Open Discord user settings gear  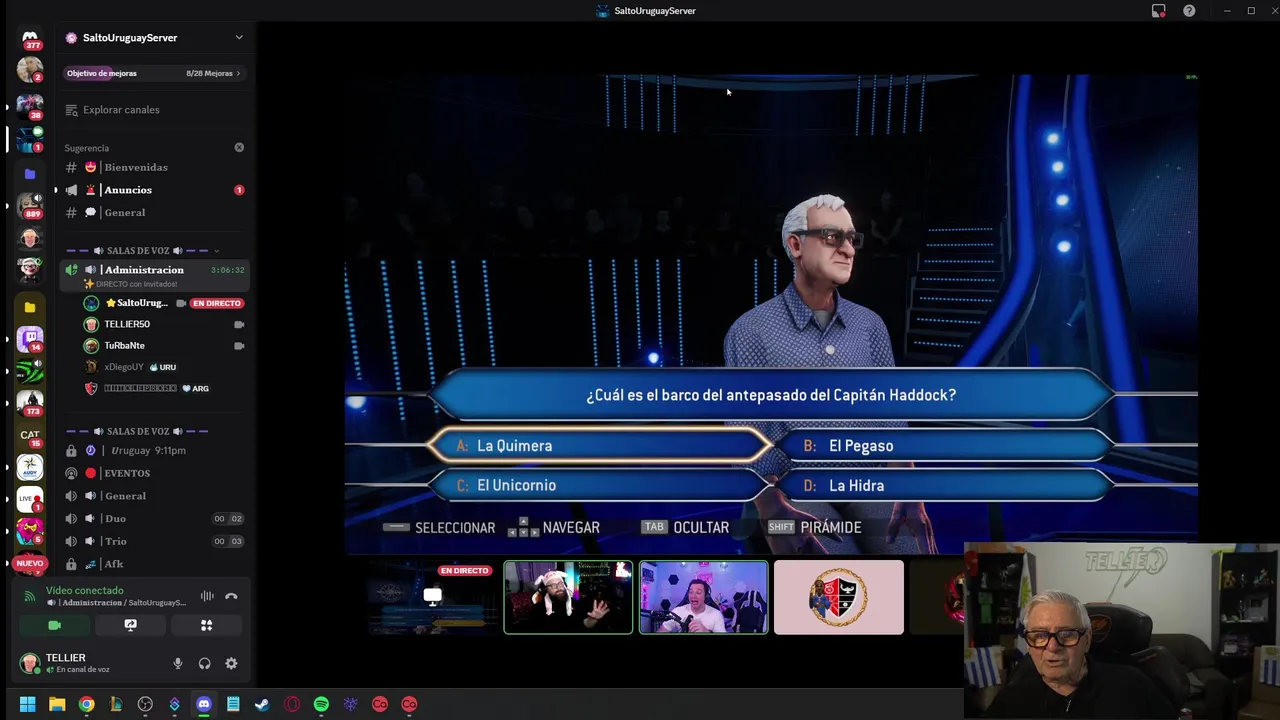(x=231, y=663)
